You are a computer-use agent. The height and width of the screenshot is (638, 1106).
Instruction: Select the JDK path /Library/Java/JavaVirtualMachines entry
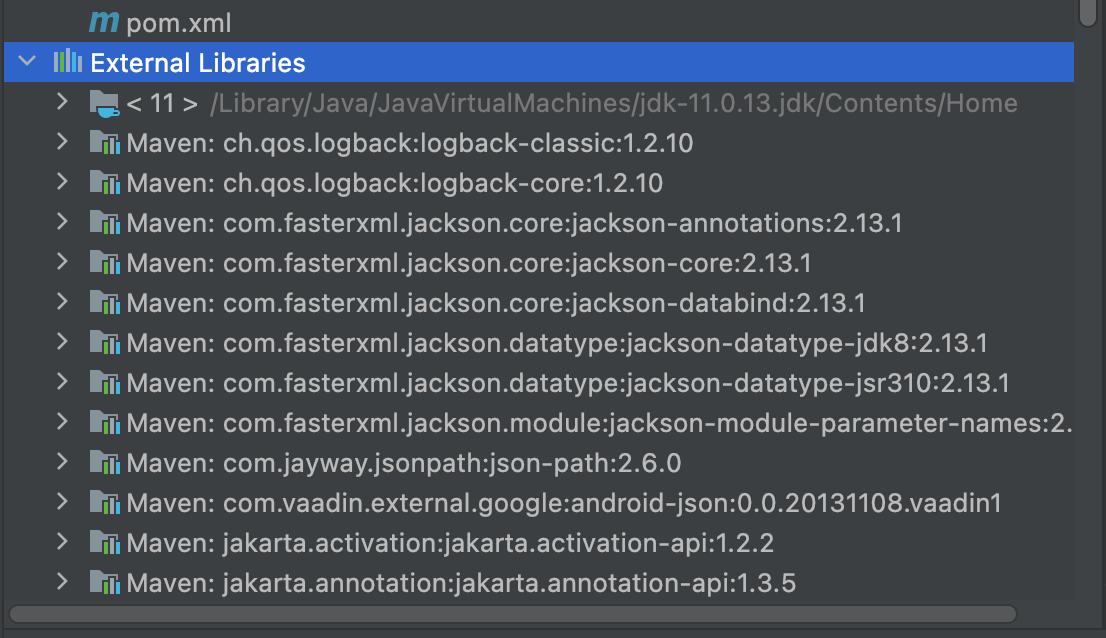(x=614, y=104)
